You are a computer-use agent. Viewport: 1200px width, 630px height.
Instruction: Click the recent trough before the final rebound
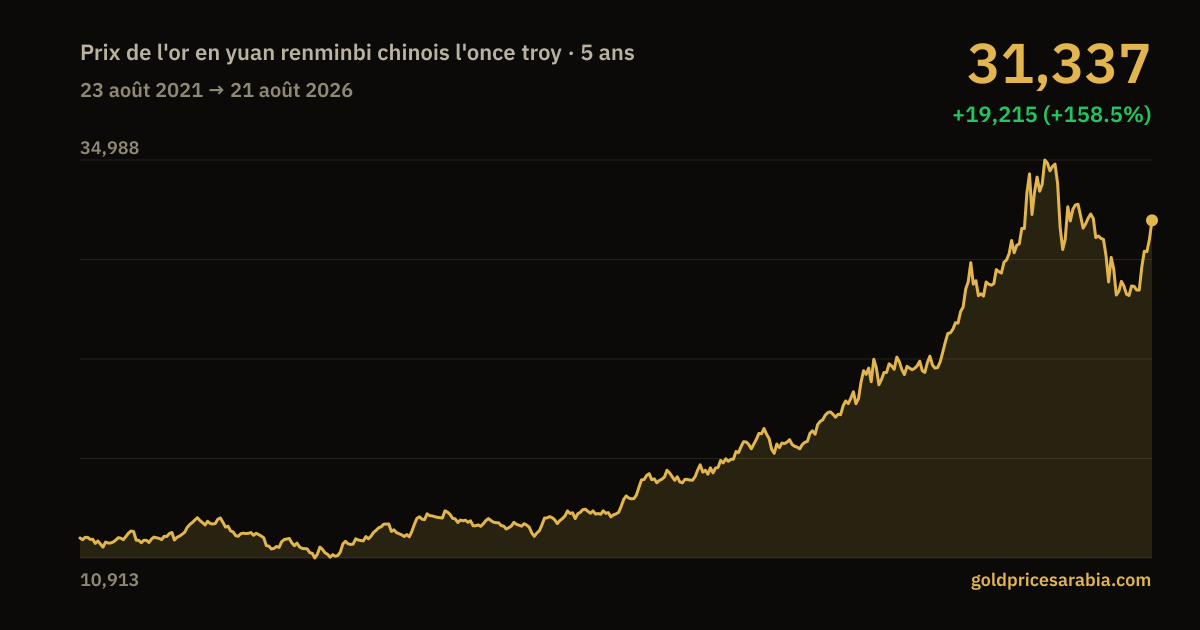click(1117, 294)
